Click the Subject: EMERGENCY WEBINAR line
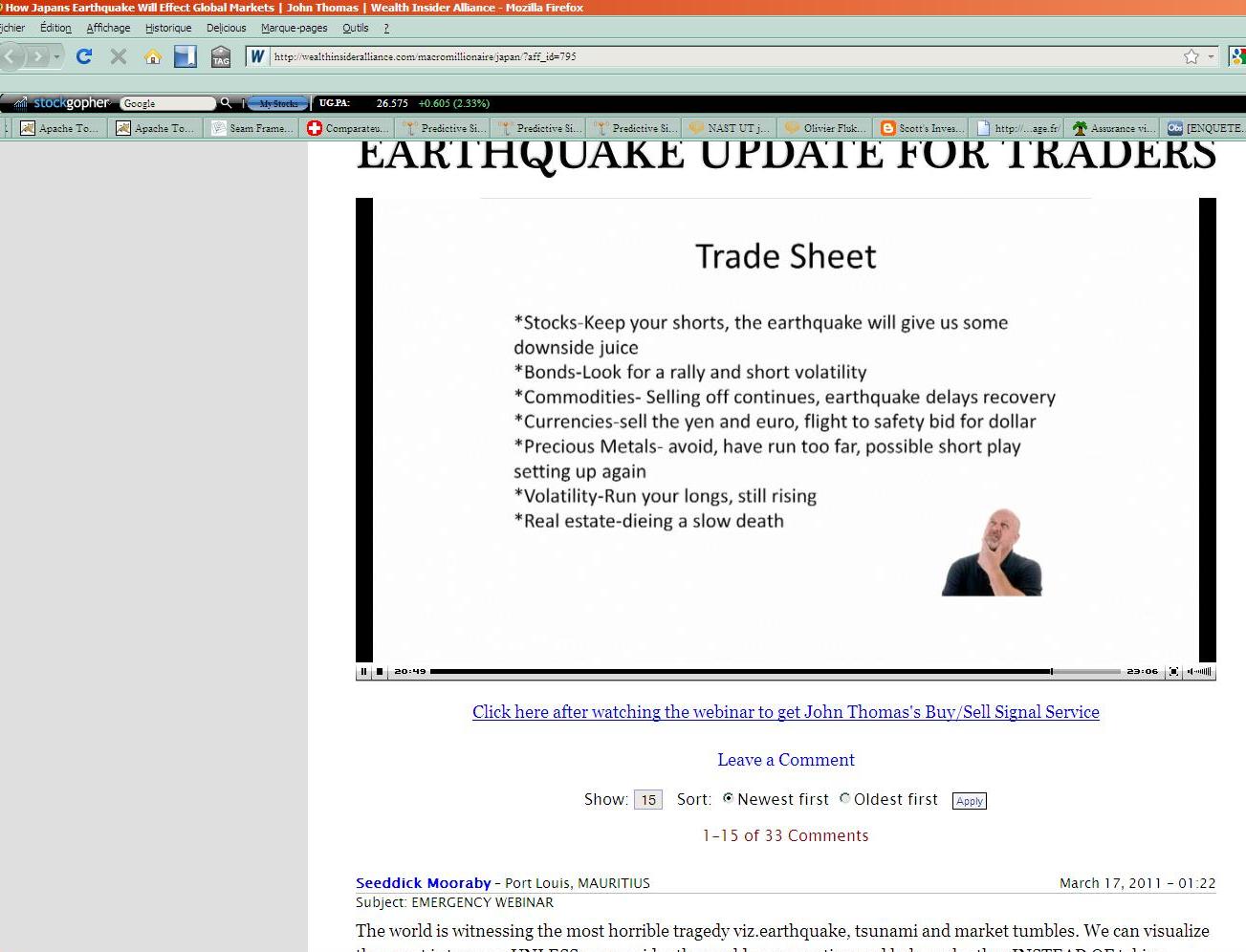Image resolution: width=1246 pixels, height=952 pixels. point(454,902)
